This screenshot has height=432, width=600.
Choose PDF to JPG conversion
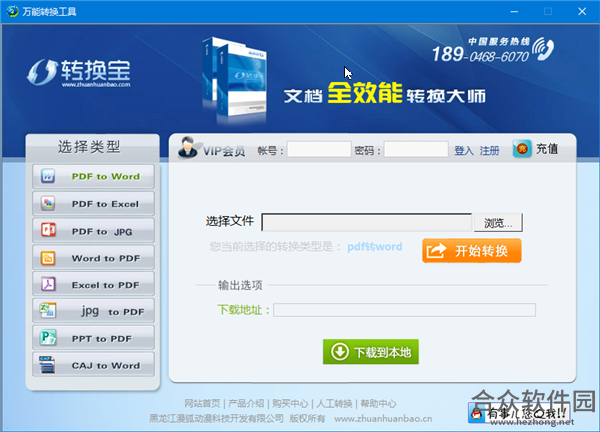click(93, 231)
